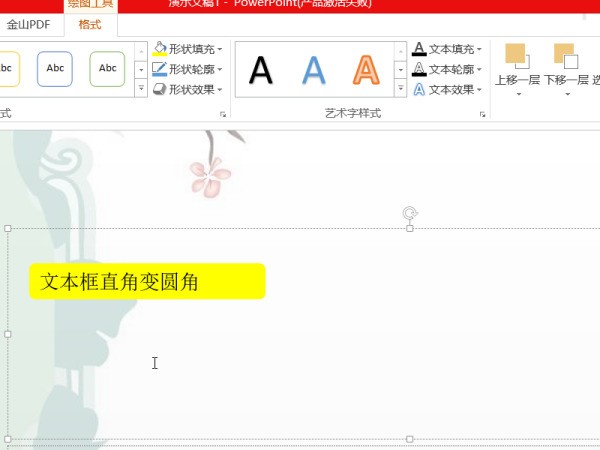
Task: Choose the blue WordArt style A
Action: [314, 69]
